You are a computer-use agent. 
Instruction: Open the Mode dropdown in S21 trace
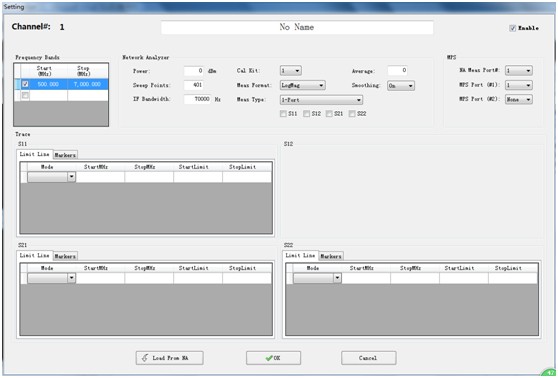coord(52,278)
